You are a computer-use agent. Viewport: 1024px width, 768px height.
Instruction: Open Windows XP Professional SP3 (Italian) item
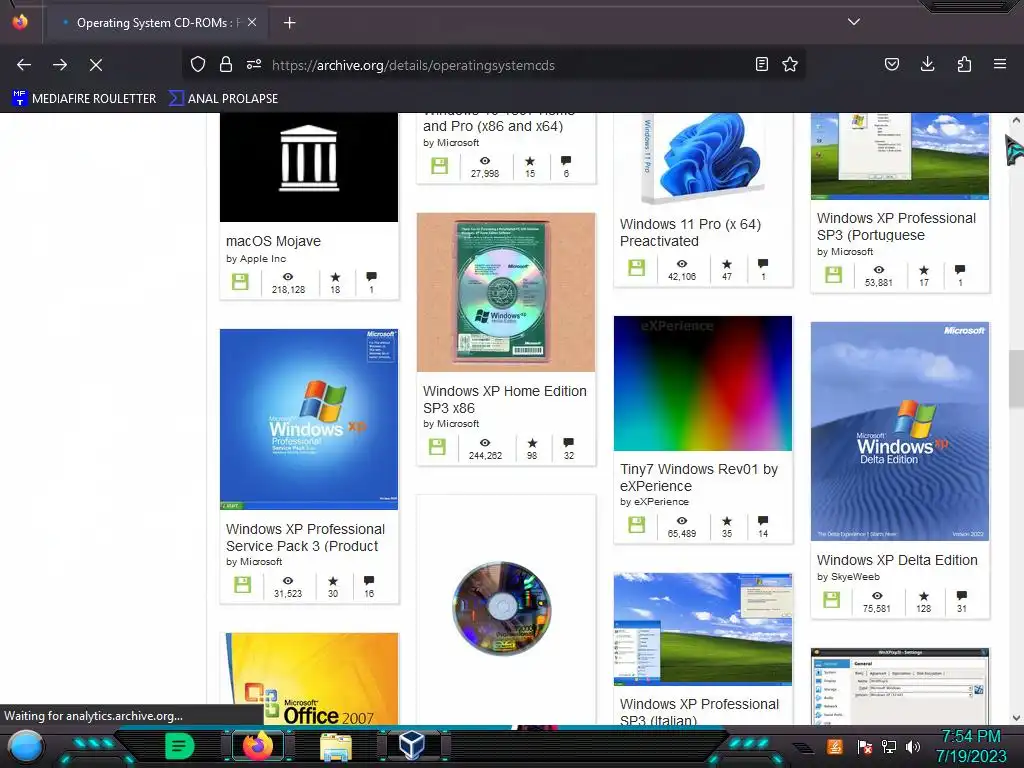coord(699,712)
